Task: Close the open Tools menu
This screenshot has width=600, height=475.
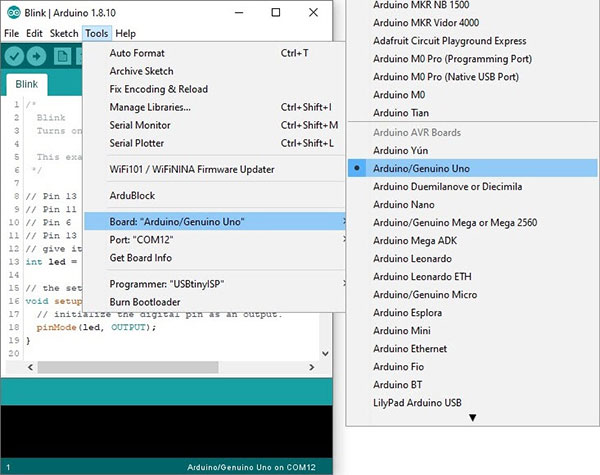Action: click(96, 33)
